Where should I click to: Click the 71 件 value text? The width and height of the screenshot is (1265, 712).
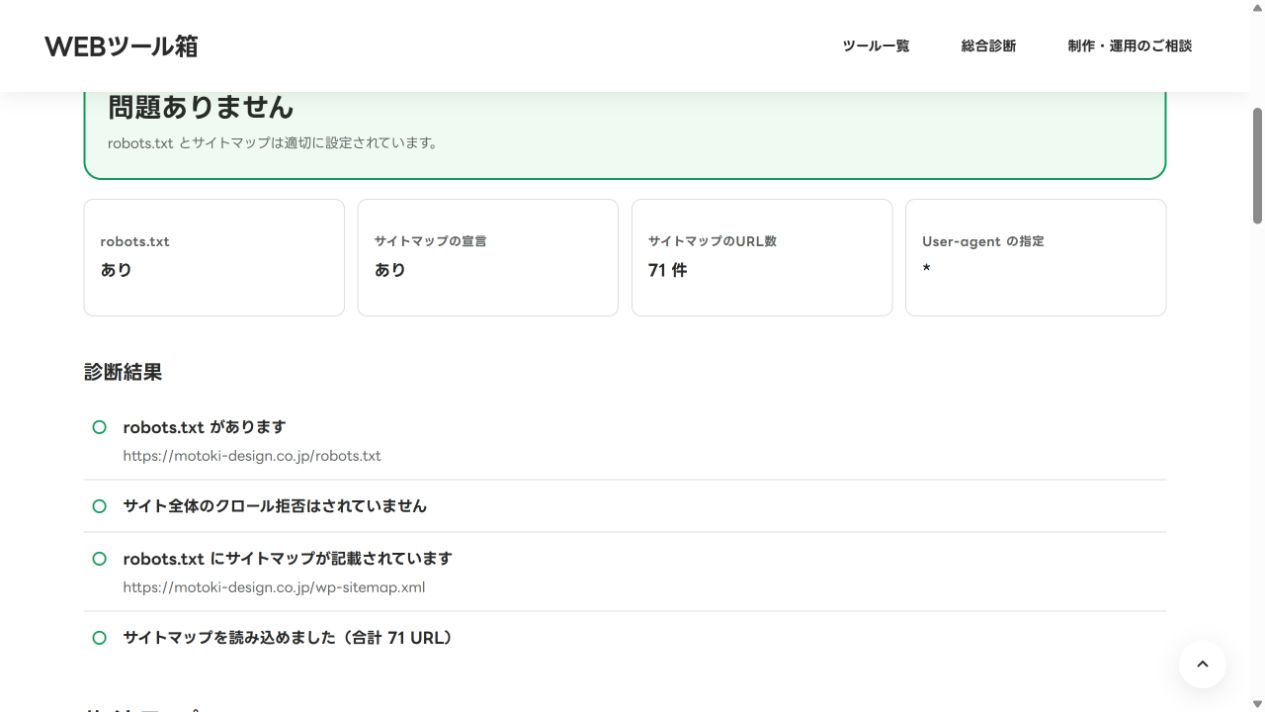(x=668, y=270)
